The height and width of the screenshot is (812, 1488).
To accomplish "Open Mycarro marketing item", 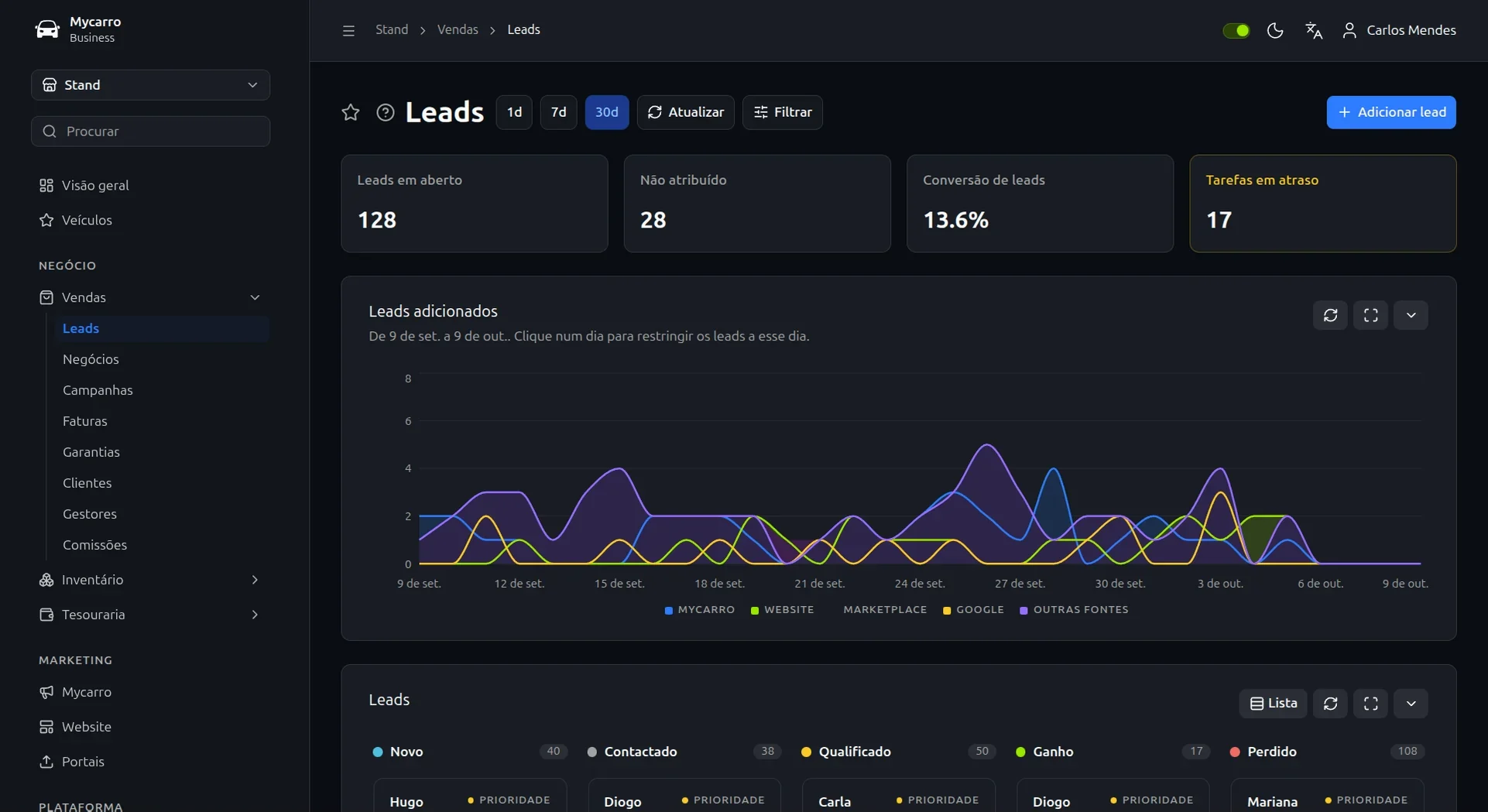I will [x=150, y=692].
